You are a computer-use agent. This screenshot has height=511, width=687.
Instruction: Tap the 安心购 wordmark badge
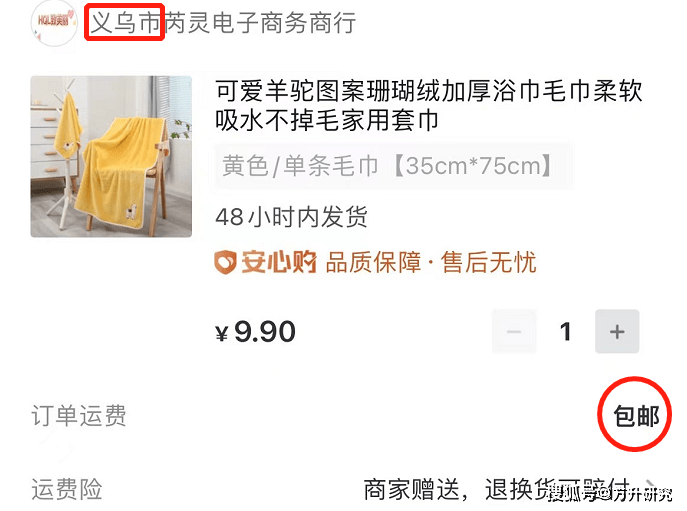click(278, 262)
